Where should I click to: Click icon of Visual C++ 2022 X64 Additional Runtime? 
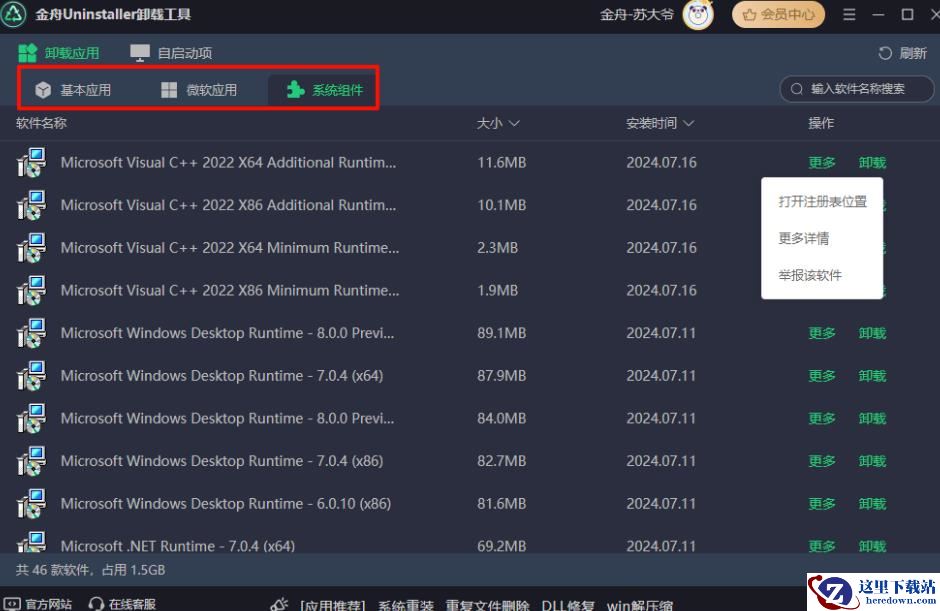(31, 162)
